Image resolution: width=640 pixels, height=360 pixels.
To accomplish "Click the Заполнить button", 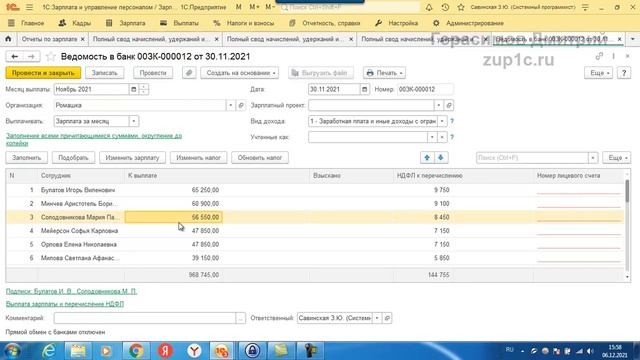I will pyautogui.click(x=27, y=158).
